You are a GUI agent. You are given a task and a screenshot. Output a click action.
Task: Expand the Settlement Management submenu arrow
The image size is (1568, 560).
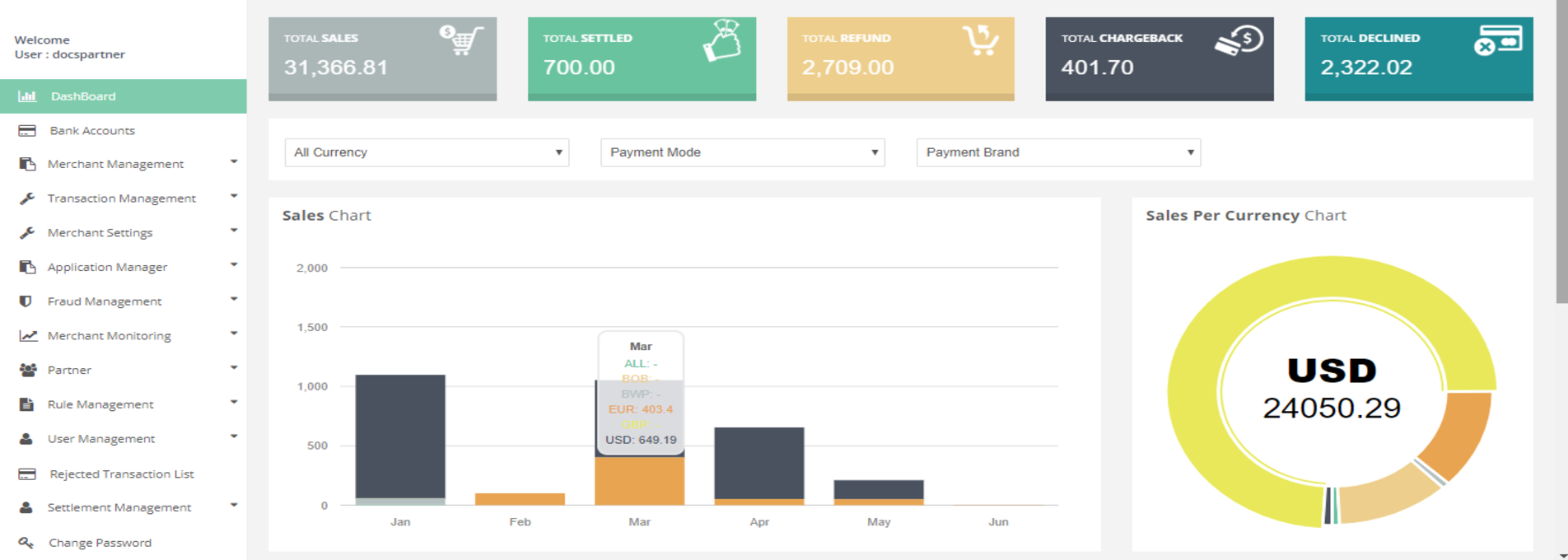click(x=234, y=506)
